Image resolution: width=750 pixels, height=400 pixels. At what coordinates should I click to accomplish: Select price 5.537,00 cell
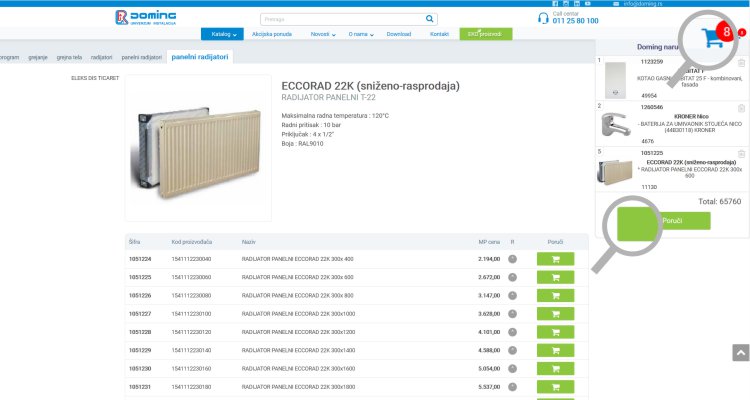click(489, 387)
